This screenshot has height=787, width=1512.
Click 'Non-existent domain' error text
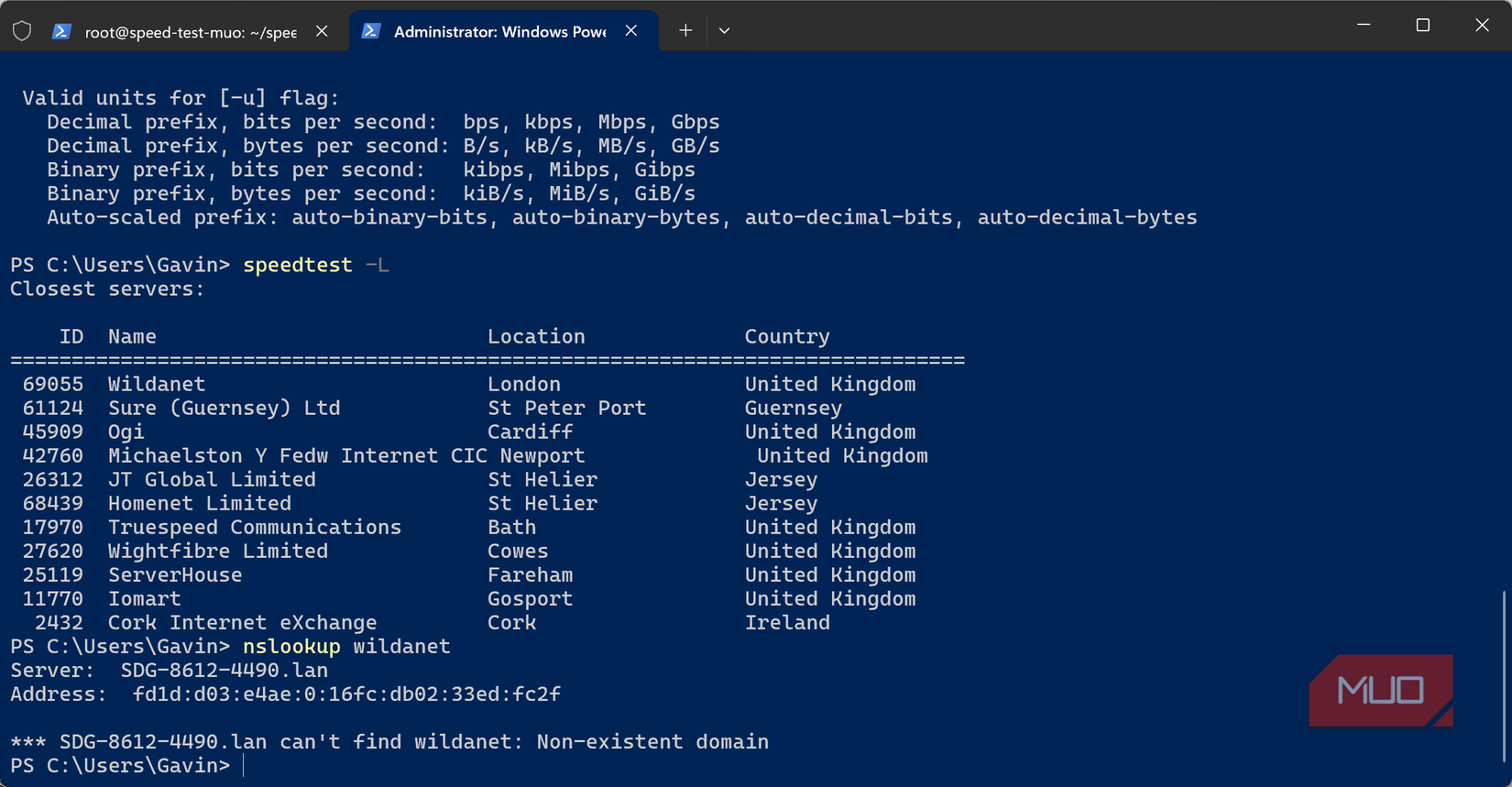coord(652,741)
